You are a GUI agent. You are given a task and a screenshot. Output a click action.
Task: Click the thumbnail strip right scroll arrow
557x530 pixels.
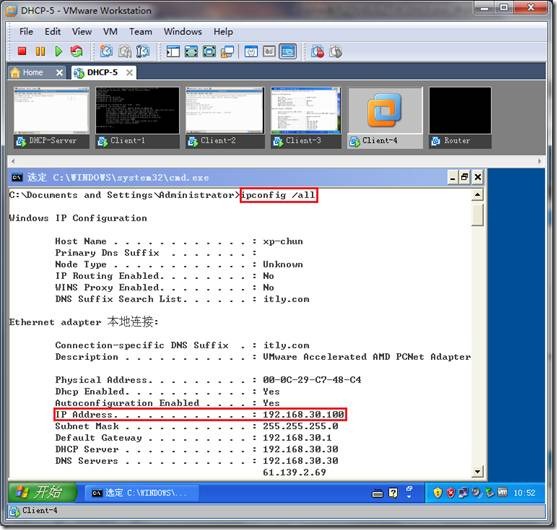point(540,161)
